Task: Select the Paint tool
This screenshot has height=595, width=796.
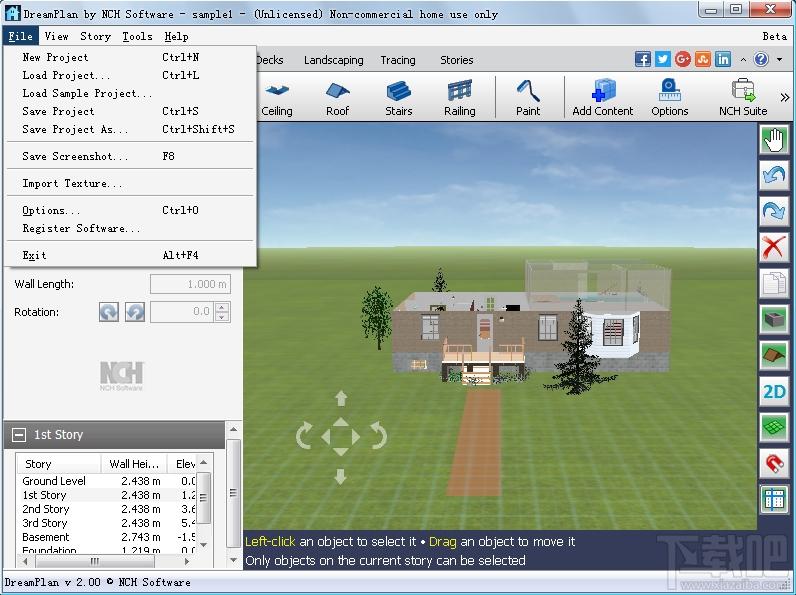Action: [x=528, y=98]
